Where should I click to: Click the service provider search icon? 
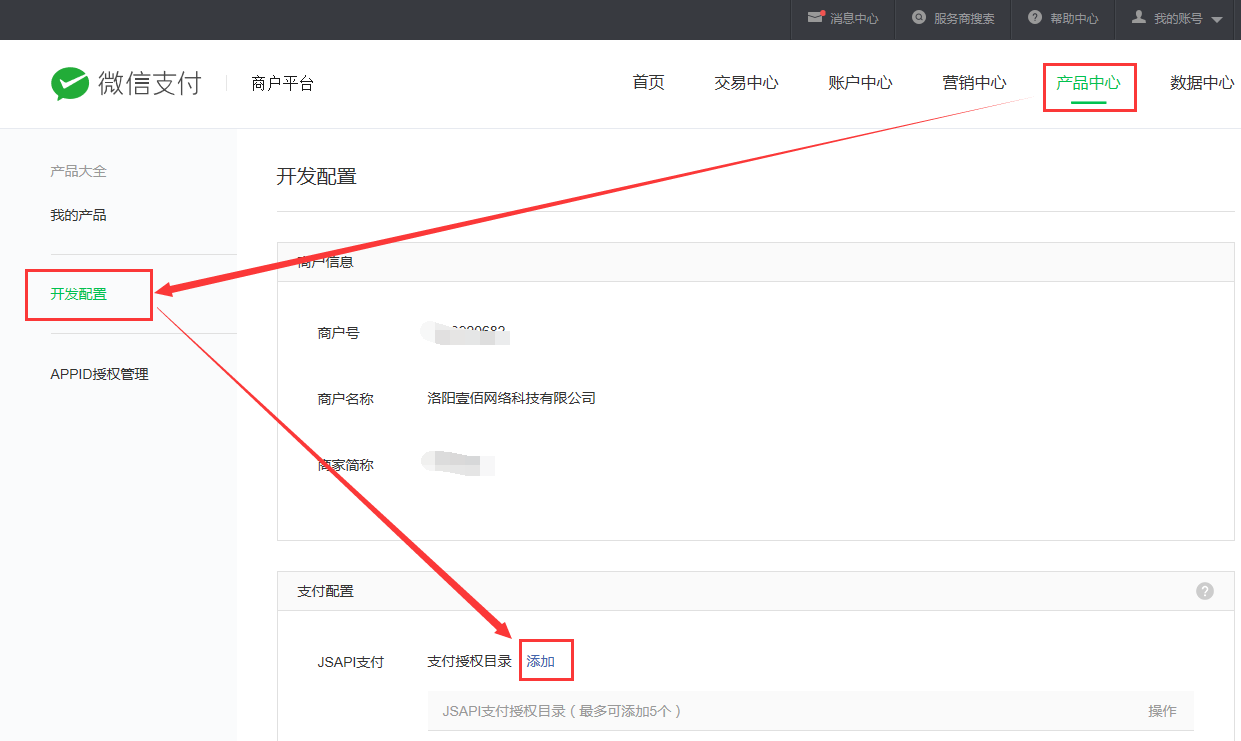click(x=918, y=17)
